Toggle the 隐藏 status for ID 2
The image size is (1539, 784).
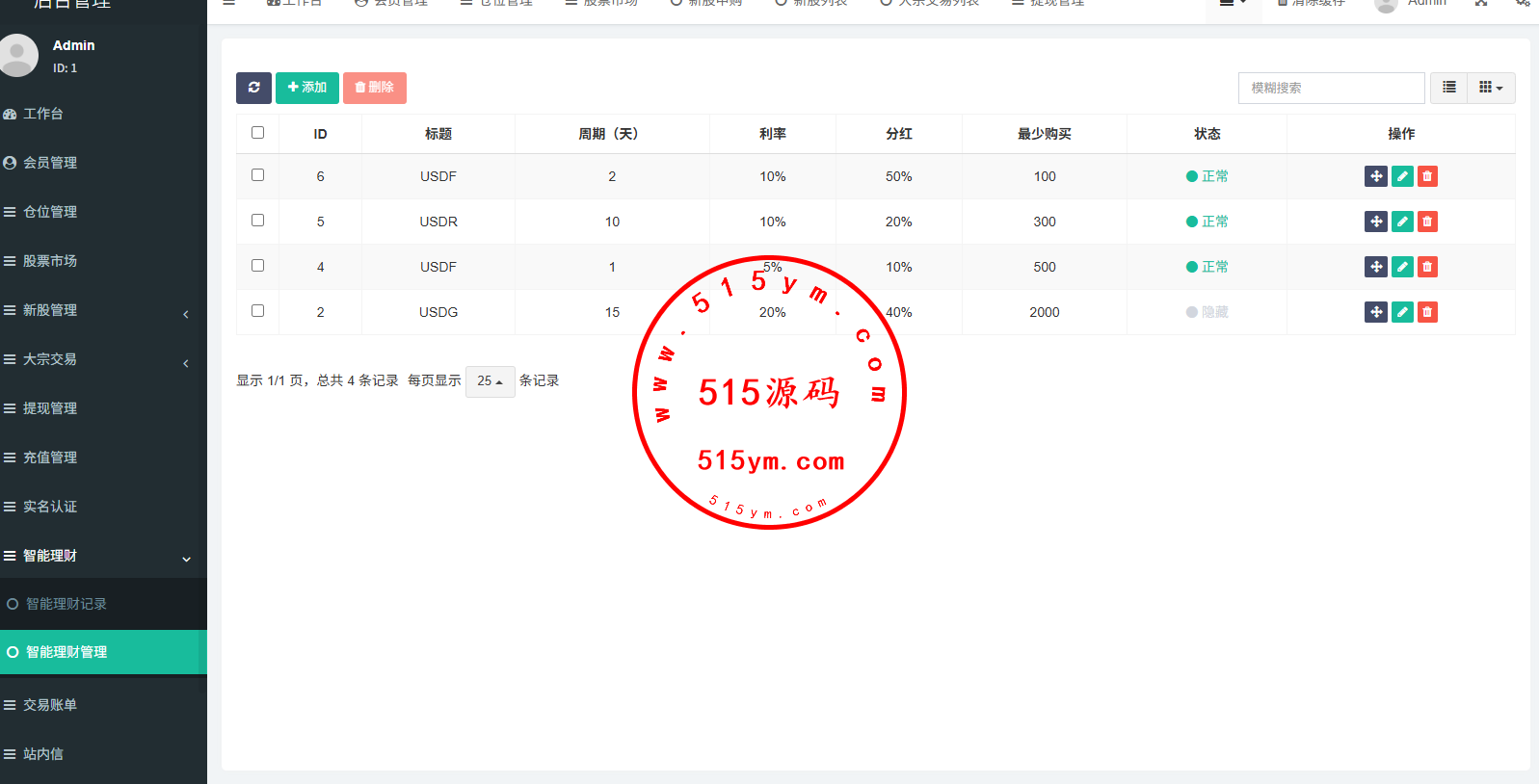1207,312
